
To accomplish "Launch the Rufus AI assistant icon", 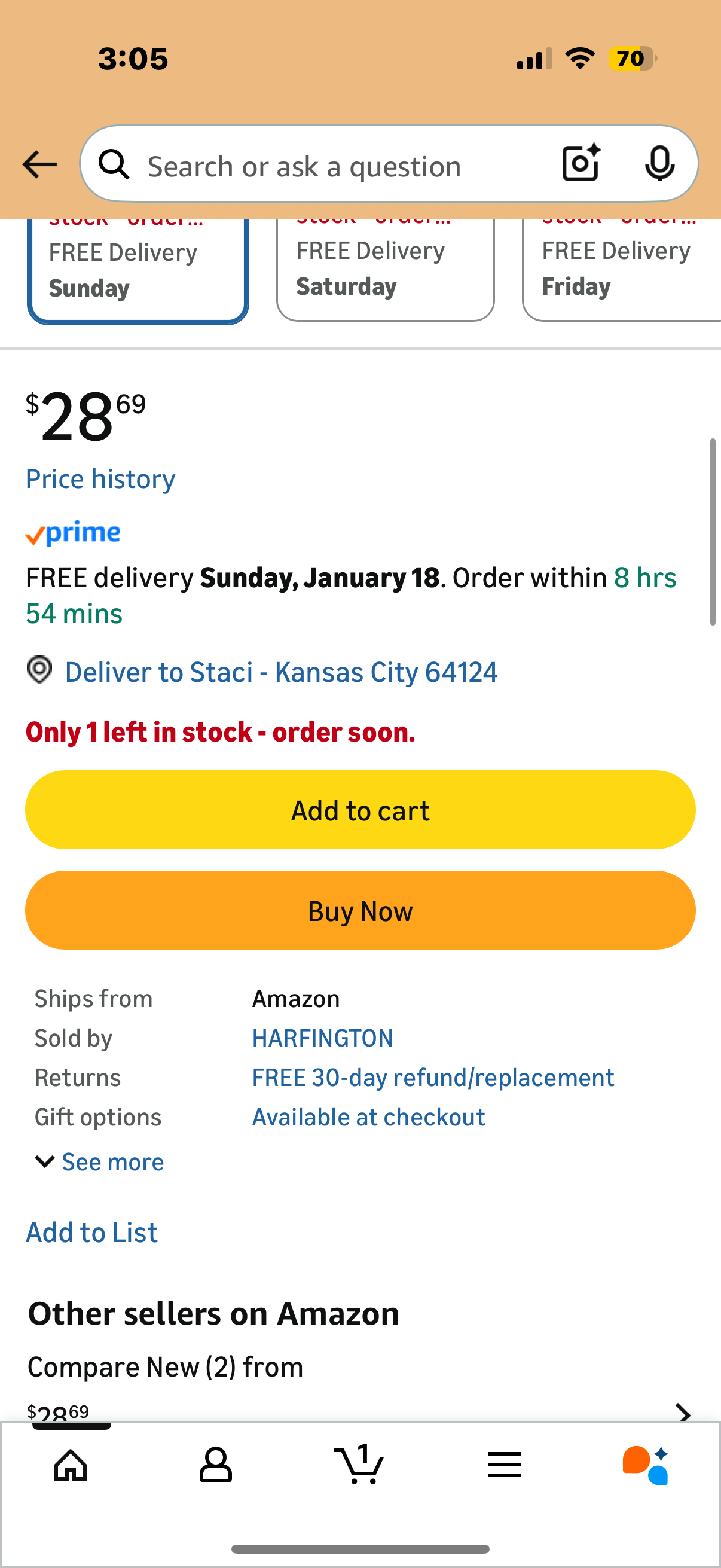I will coord(646,1465).
